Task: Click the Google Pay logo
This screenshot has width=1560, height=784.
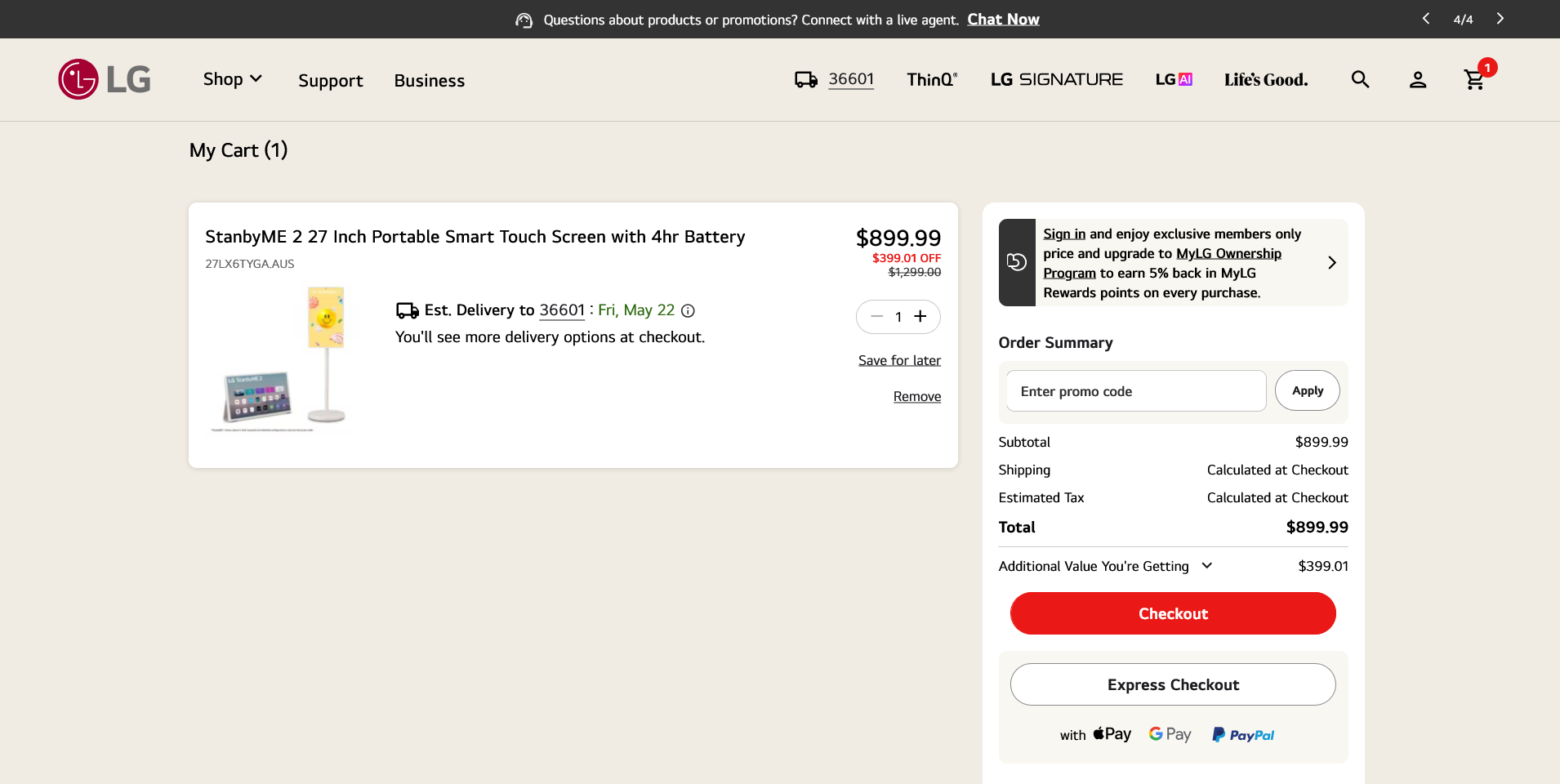Action: (x=1170, y=734)
